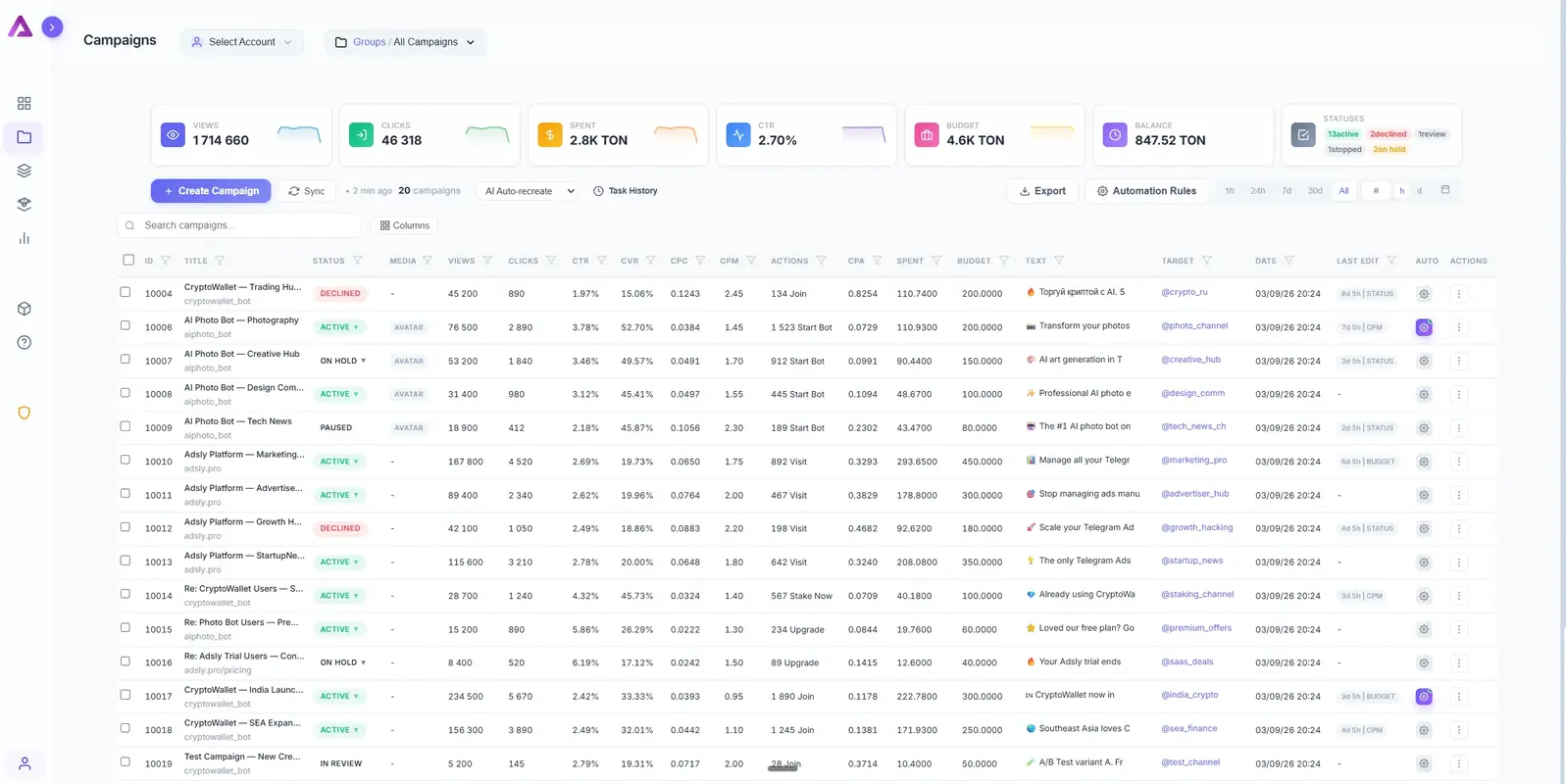
Task: Expand the sidebar with the purple arrow button
Action: (52, 27)
